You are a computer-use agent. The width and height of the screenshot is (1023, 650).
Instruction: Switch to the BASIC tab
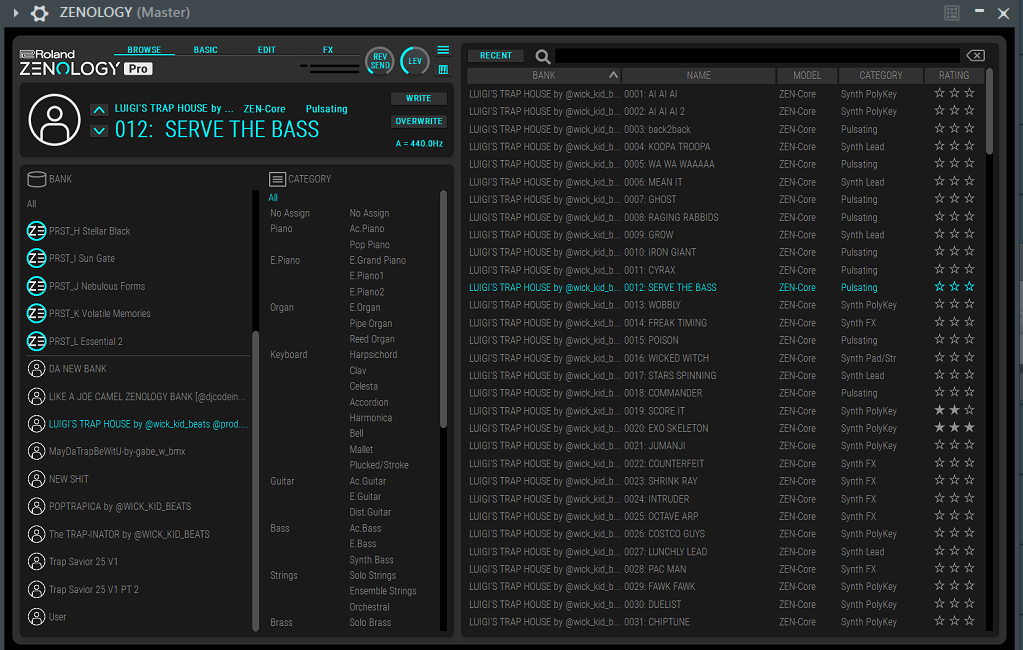(x=206, y=50)
